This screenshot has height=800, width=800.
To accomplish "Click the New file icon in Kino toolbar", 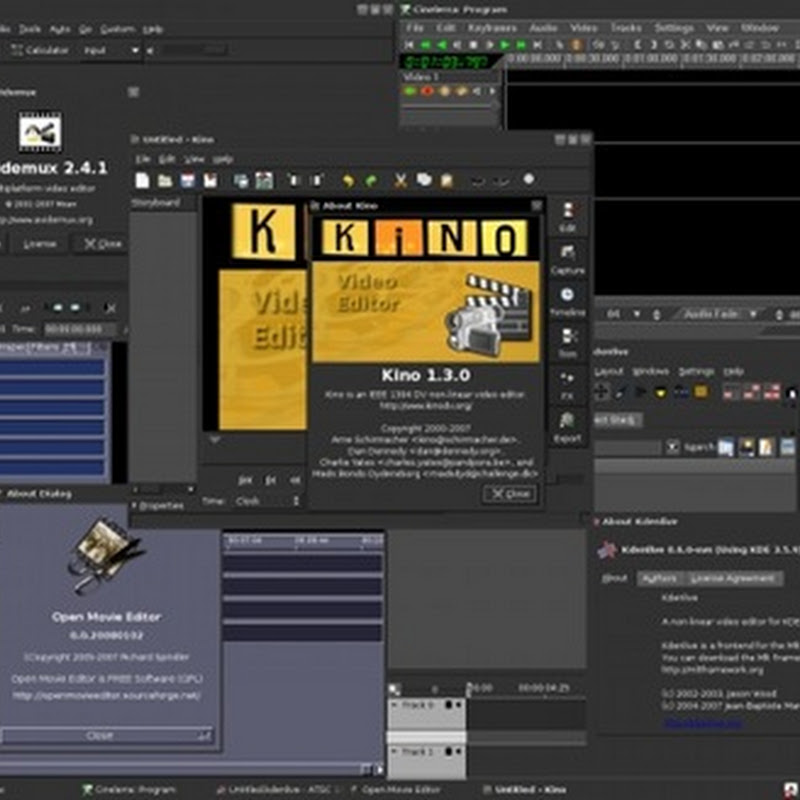I will click(142, 181).
